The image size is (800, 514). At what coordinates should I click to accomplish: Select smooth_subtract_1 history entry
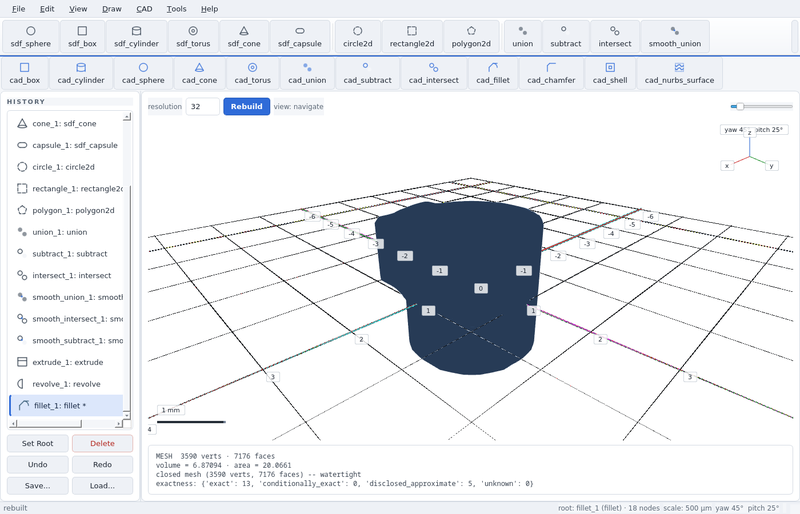[x=66, y=340]
